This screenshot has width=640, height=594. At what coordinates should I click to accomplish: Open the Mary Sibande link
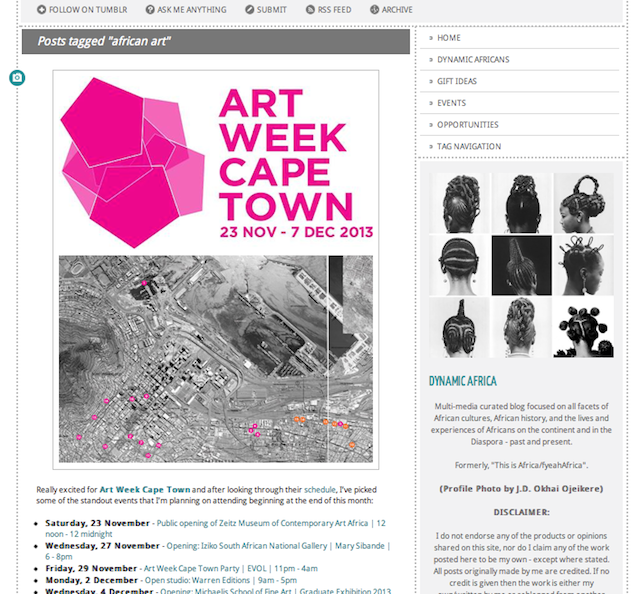point(360,546)
